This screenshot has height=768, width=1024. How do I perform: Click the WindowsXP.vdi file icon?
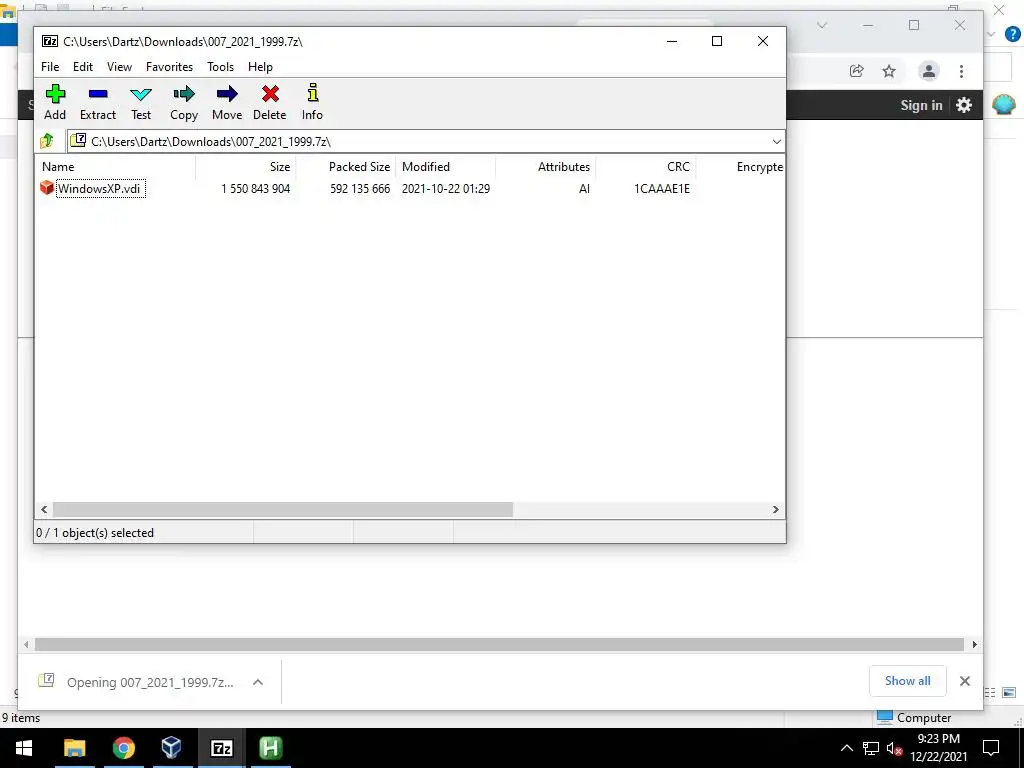coord(46,188)
